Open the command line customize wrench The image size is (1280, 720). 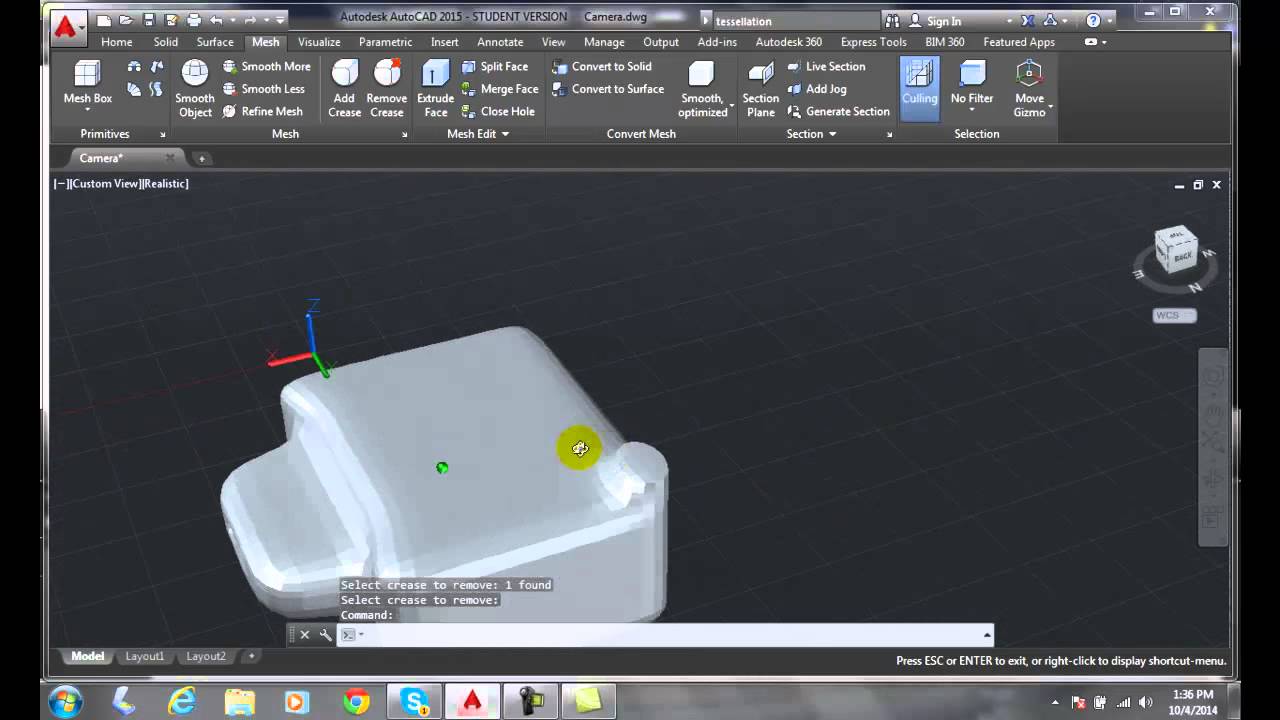[x=325, y=634]
